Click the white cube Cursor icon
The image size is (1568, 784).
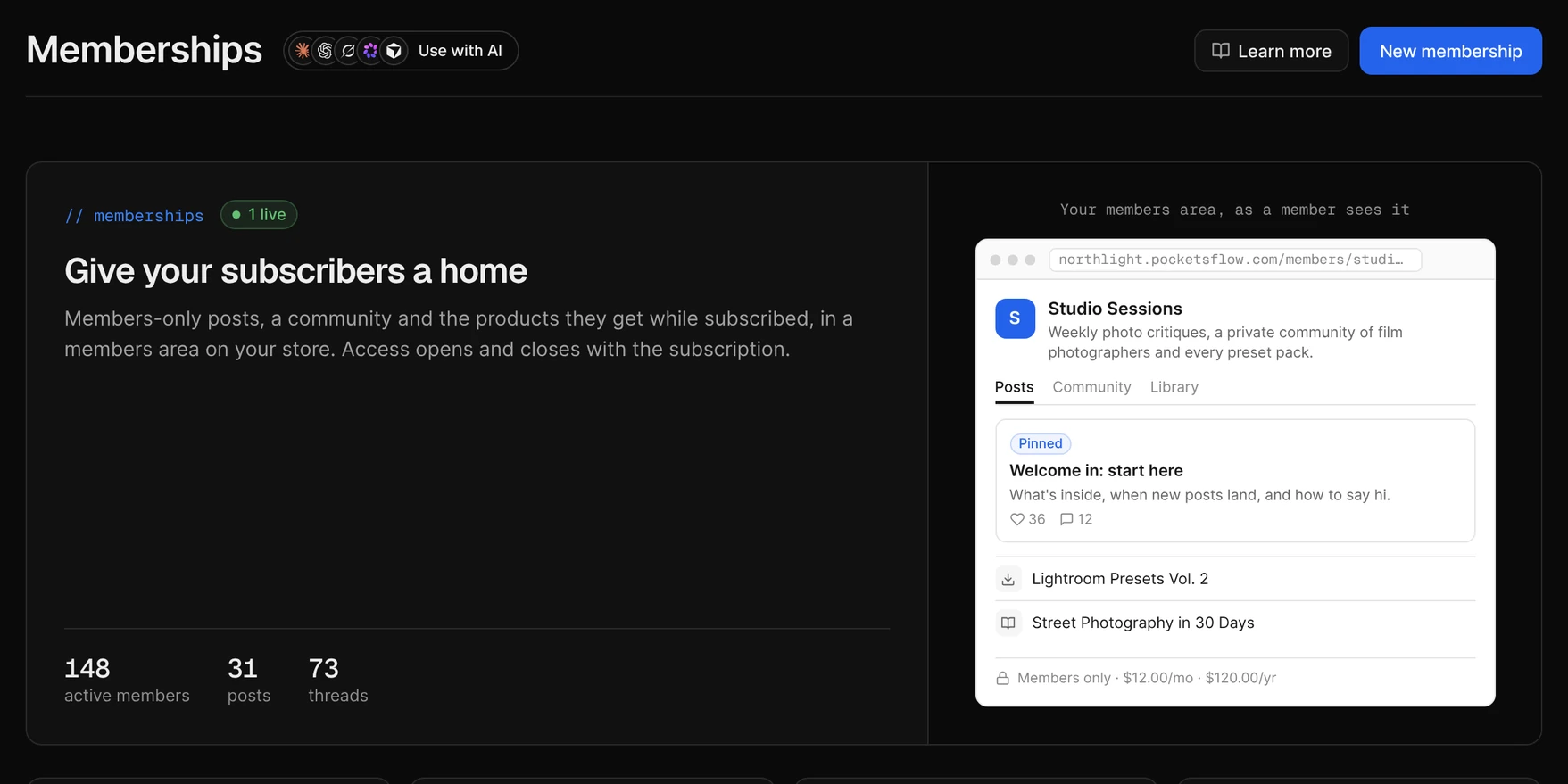394,51
